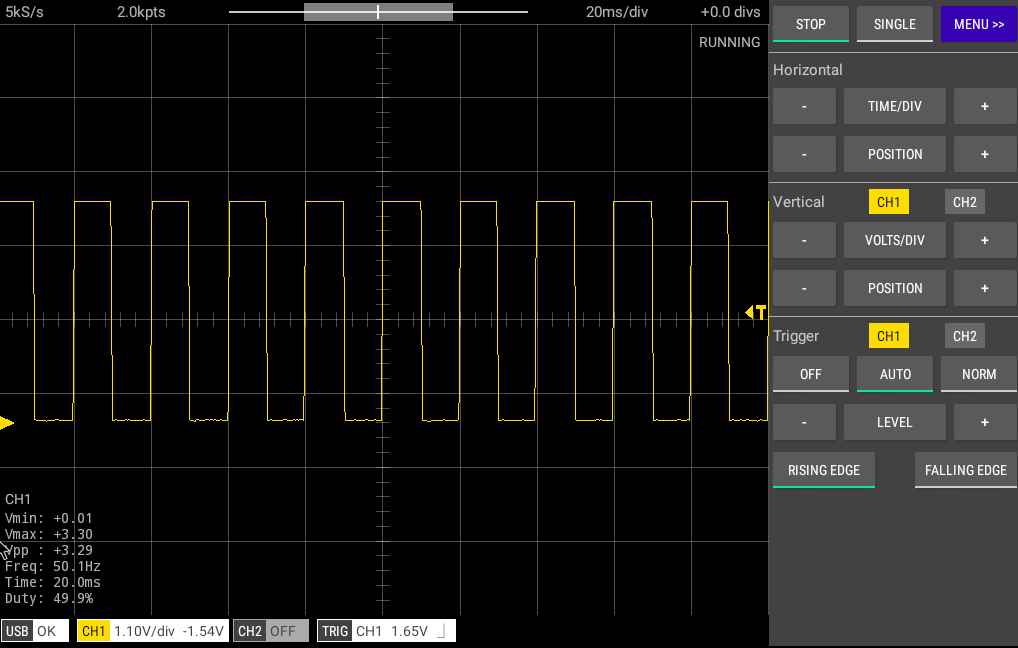Stop the oscilloscope acquisition
The width and height of the screenshot is (1018, 648).
810,24
